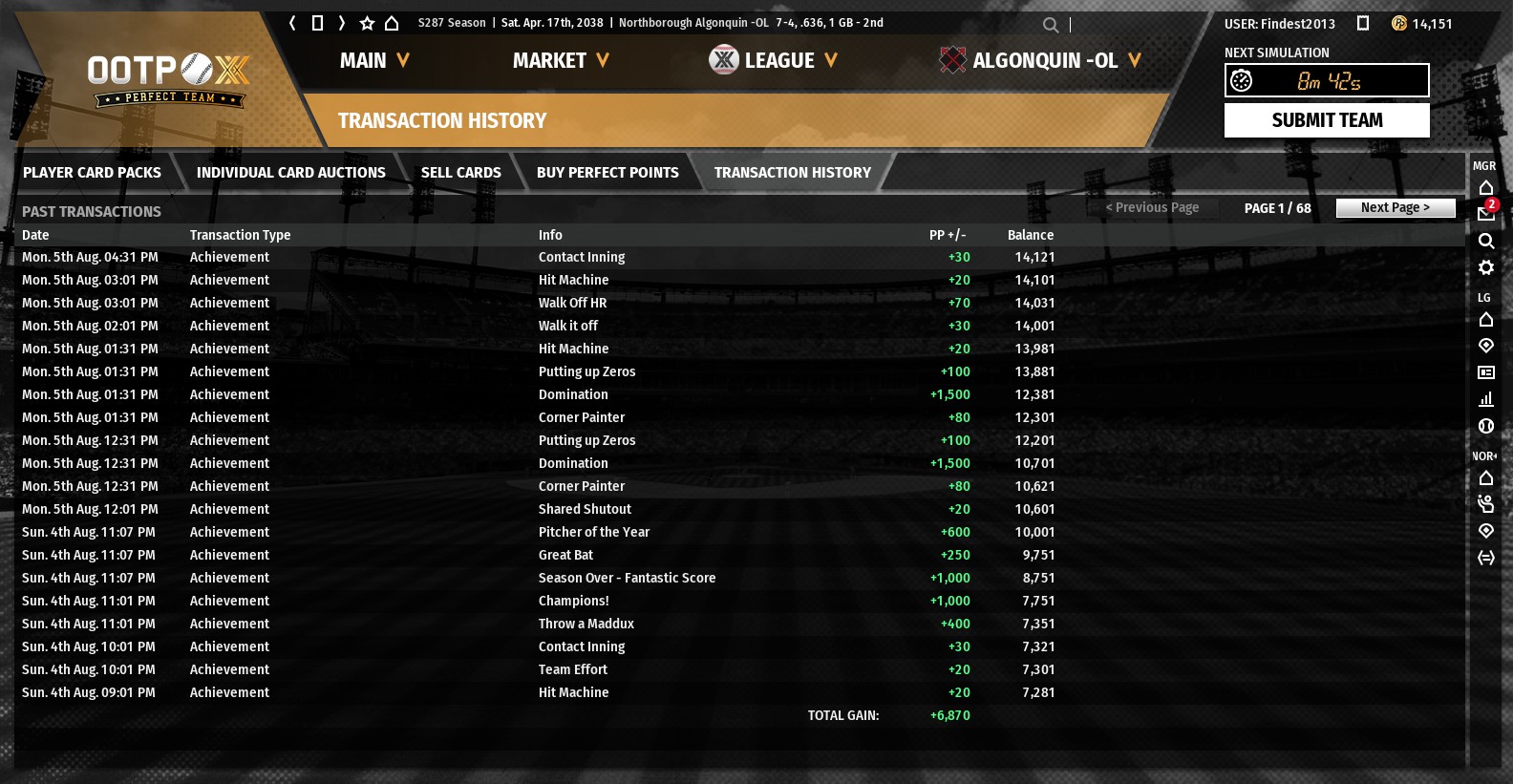The width and height of the screenshot is (1513, 784).
Task: Expand the MARKET dropdown menu
Action: 561,60
